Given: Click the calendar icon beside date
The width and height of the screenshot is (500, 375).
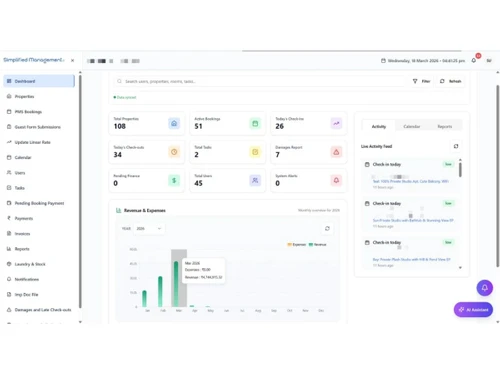Looking at the screenshot, I should [x=383, y=61].
